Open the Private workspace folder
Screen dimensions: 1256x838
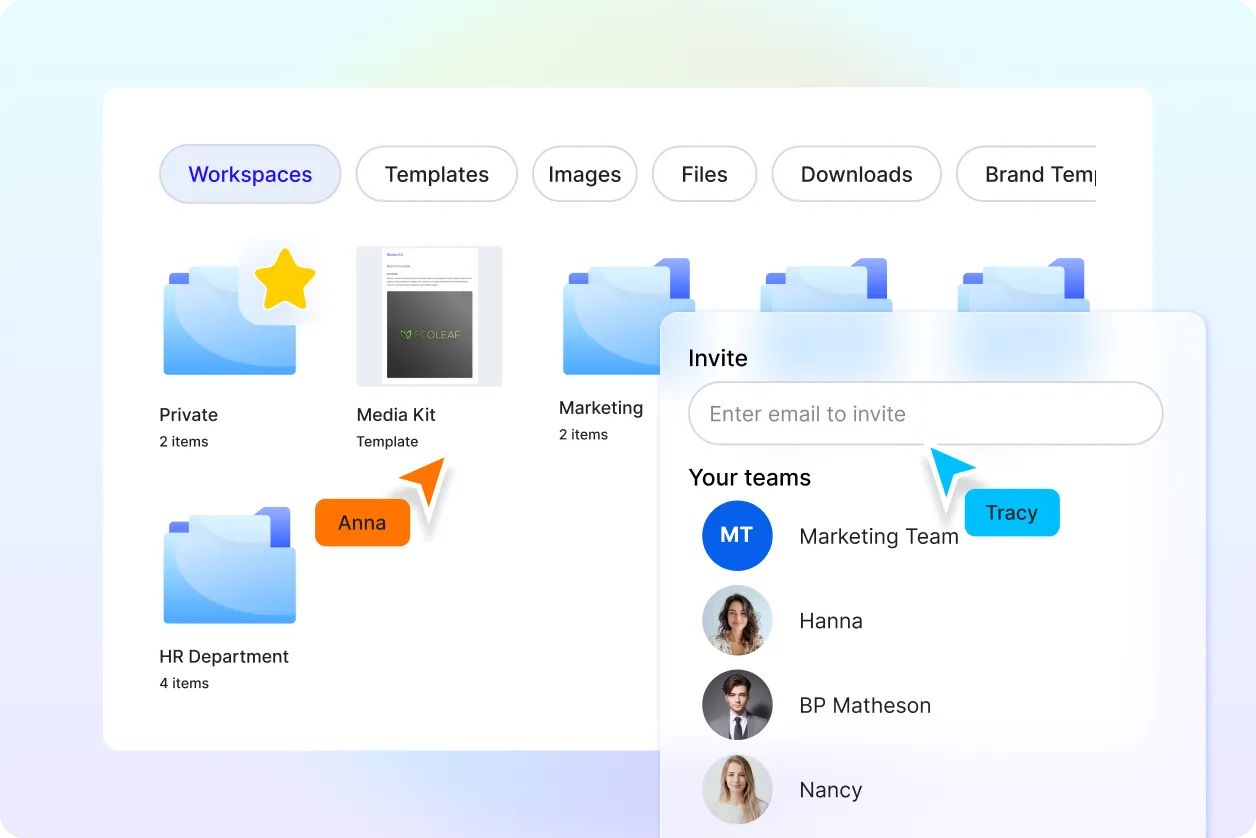[228, 315]
